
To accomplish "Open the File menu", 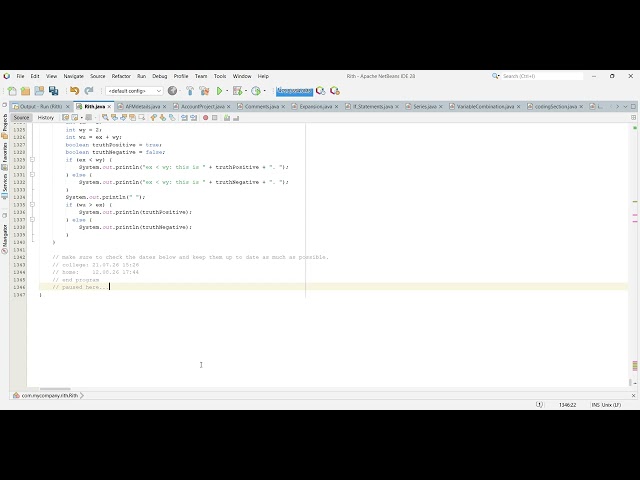I will [x=20, y=76].
